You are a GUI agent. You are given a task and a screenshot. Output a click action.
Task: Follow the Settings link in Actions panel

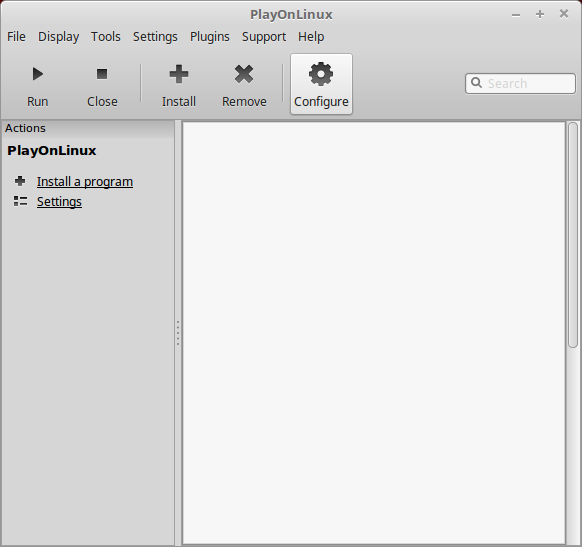pos(59,202)
